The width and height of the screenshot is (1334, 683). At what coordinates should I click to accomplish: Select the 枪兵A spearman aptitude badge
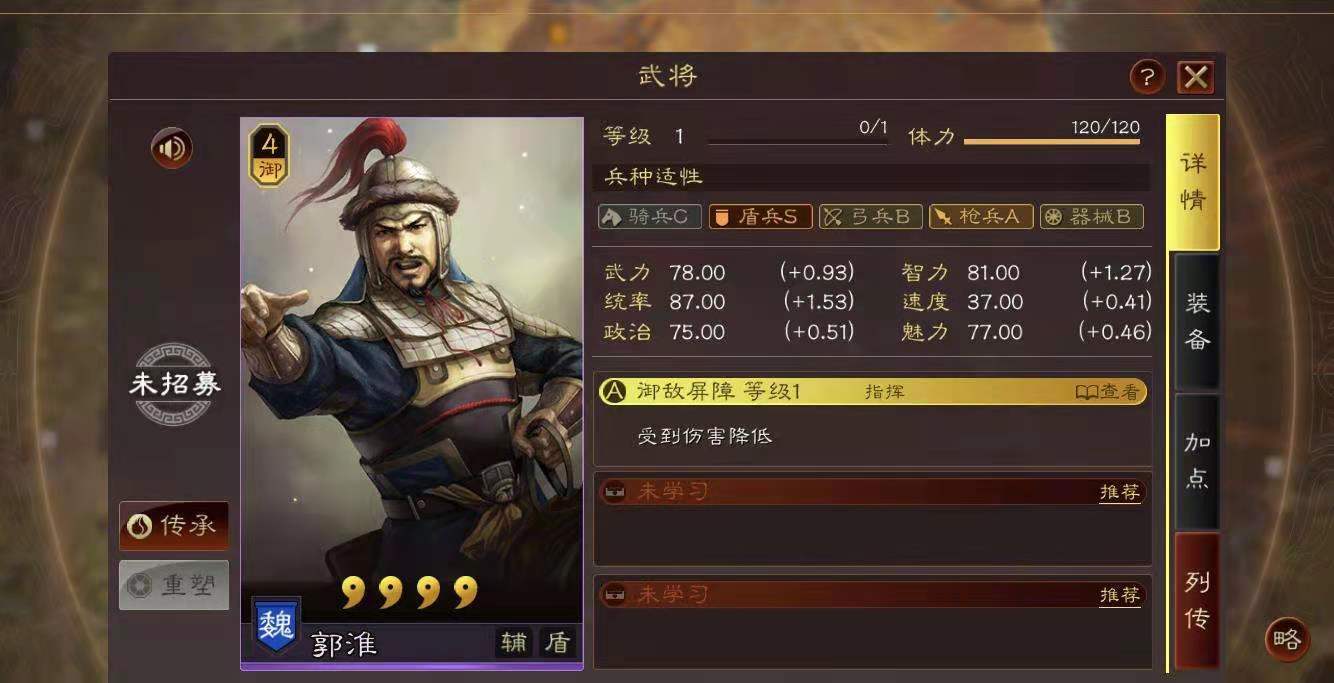point(981,216)
